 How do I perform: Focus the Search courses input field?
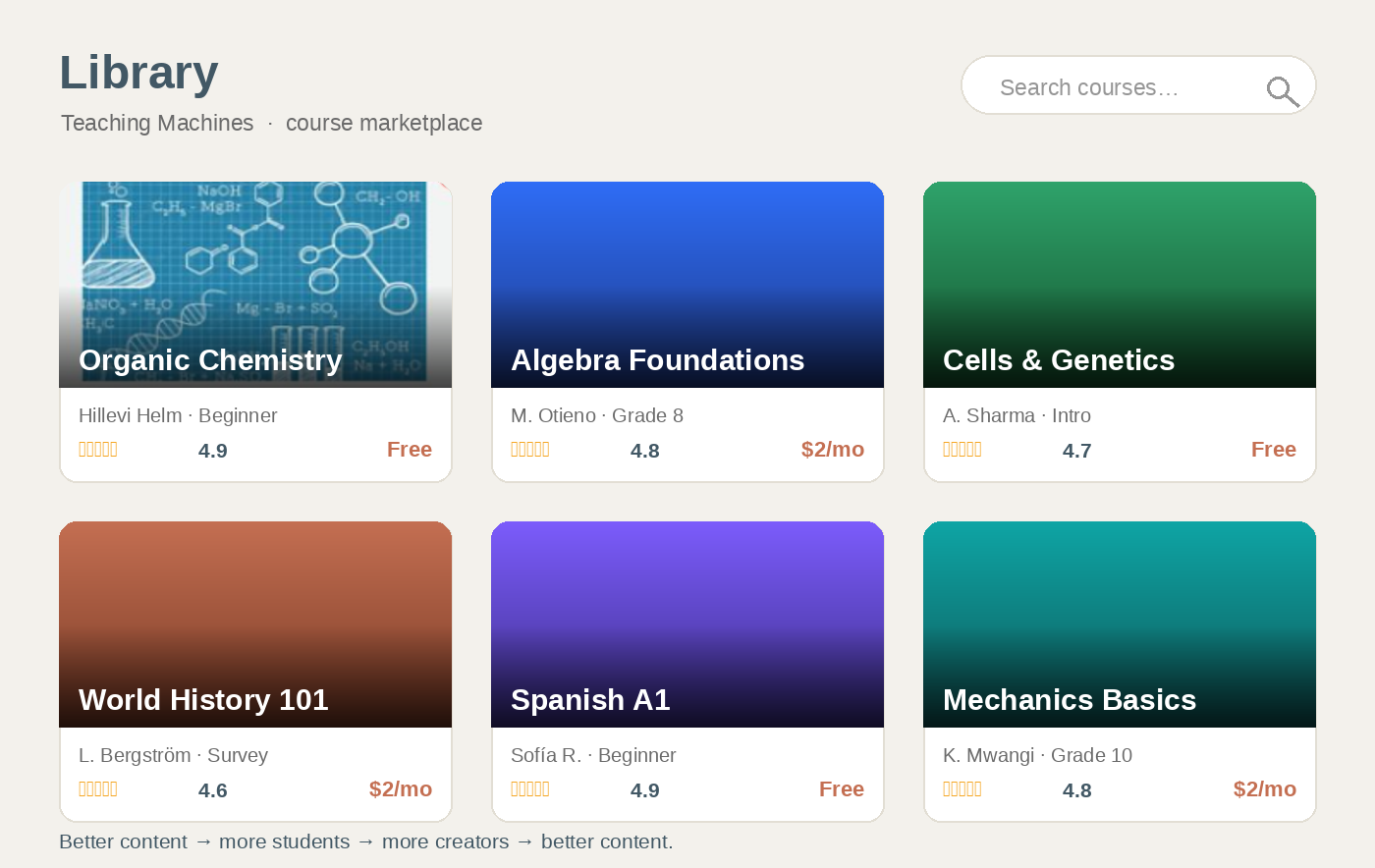coord(1138,85)
